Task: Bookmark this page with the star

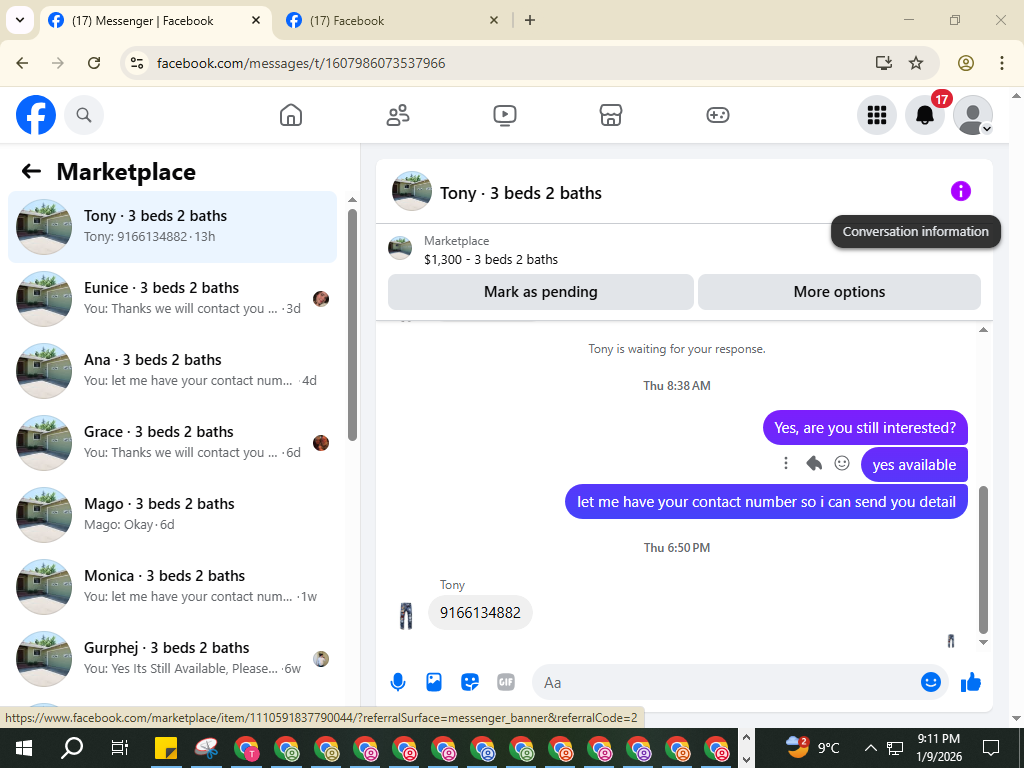Action: pyautogui.click(x=916, y=63)
